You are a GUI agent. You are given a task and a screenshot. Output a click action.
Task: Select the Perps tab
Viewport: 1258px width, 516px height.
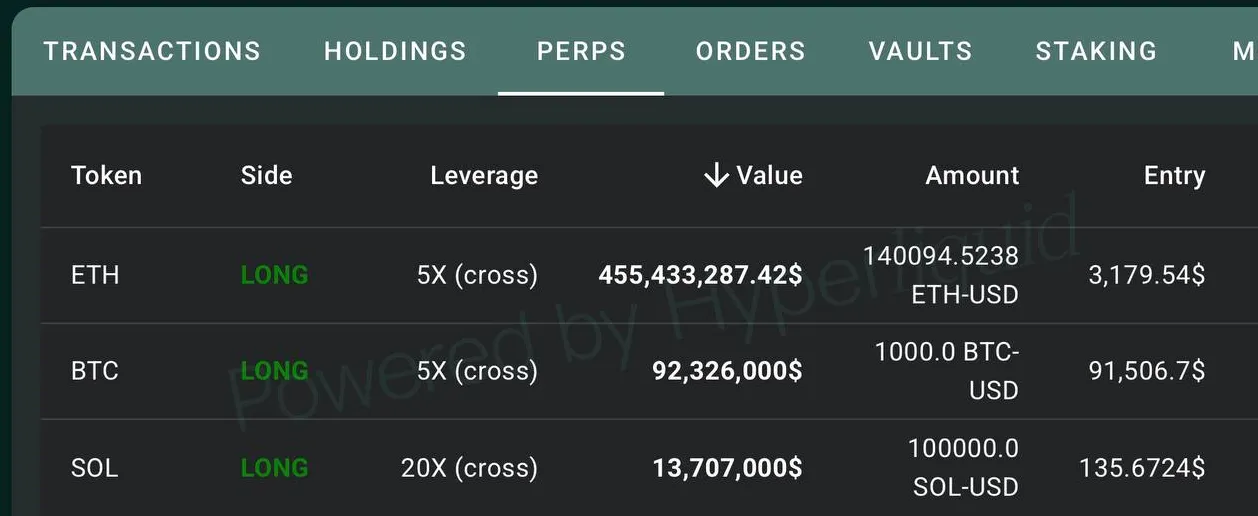[x=581, y=51]
